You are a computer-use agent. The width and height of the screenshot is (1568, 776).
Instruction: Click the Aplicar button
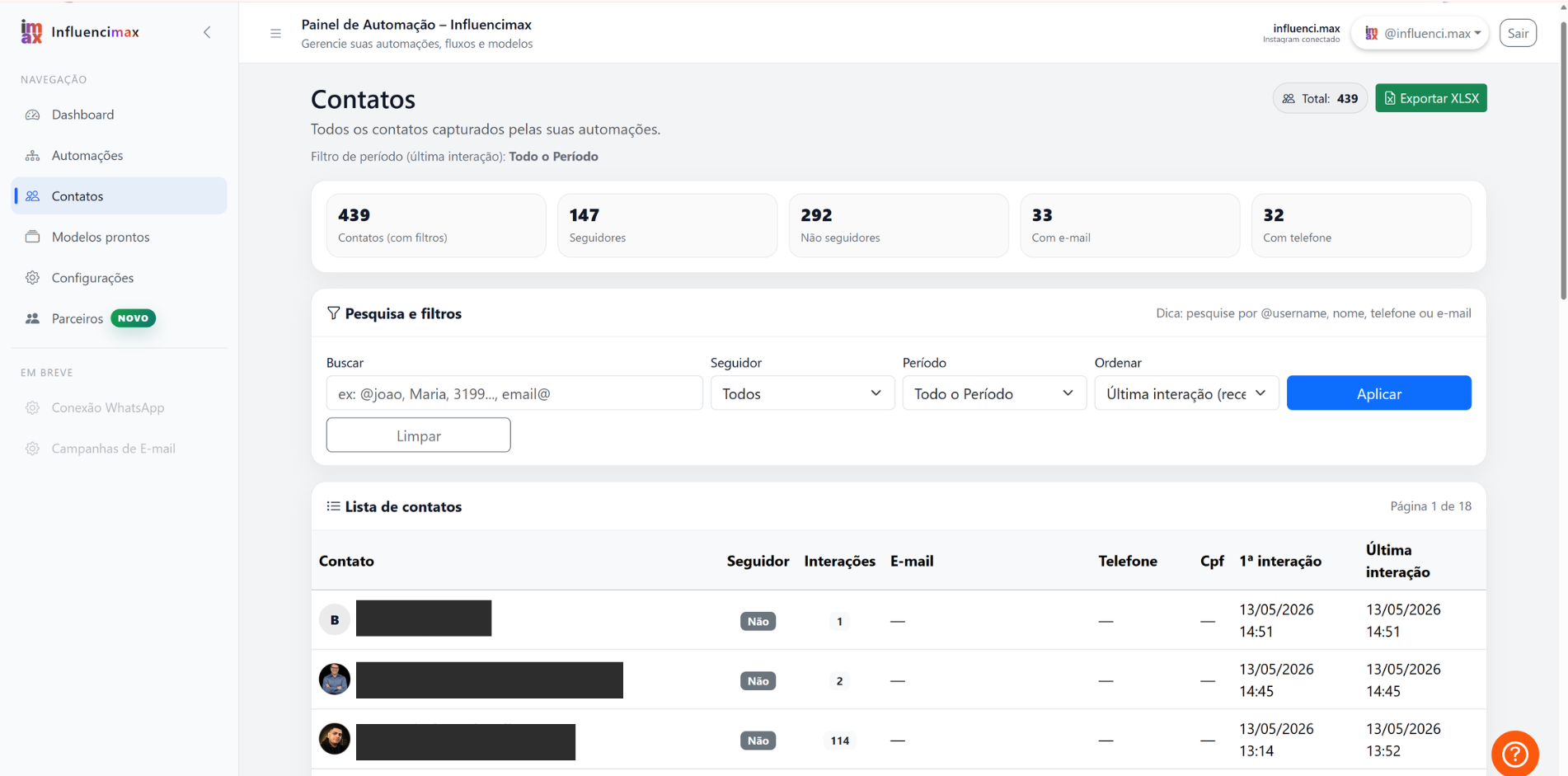tap(1378, 393)
